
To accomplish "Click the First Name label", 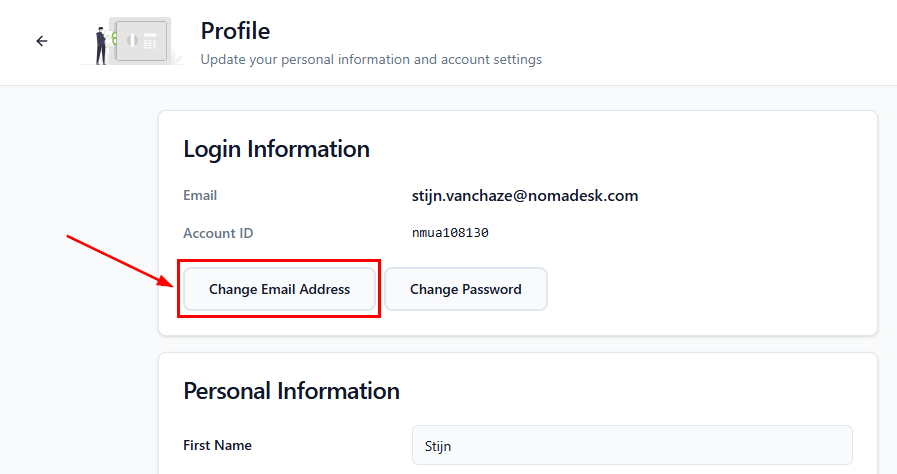I will tap(217, 445).
